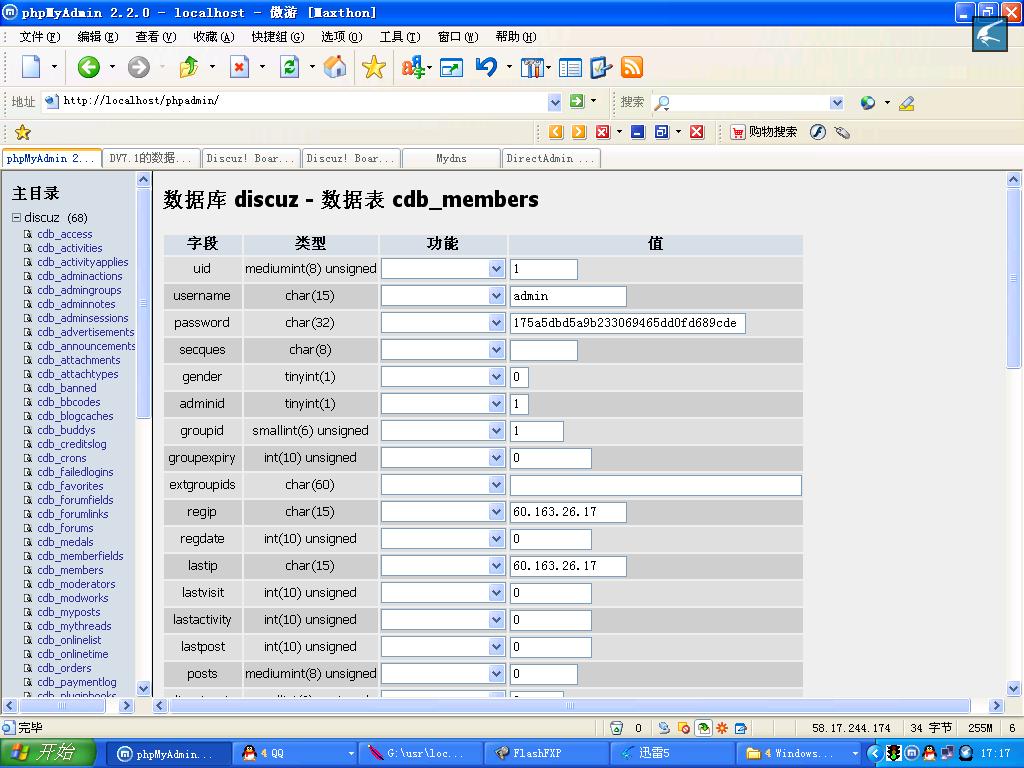Open the address bar history dropdown
This screenshot has height=768, width=1024.
click(554, 102)
